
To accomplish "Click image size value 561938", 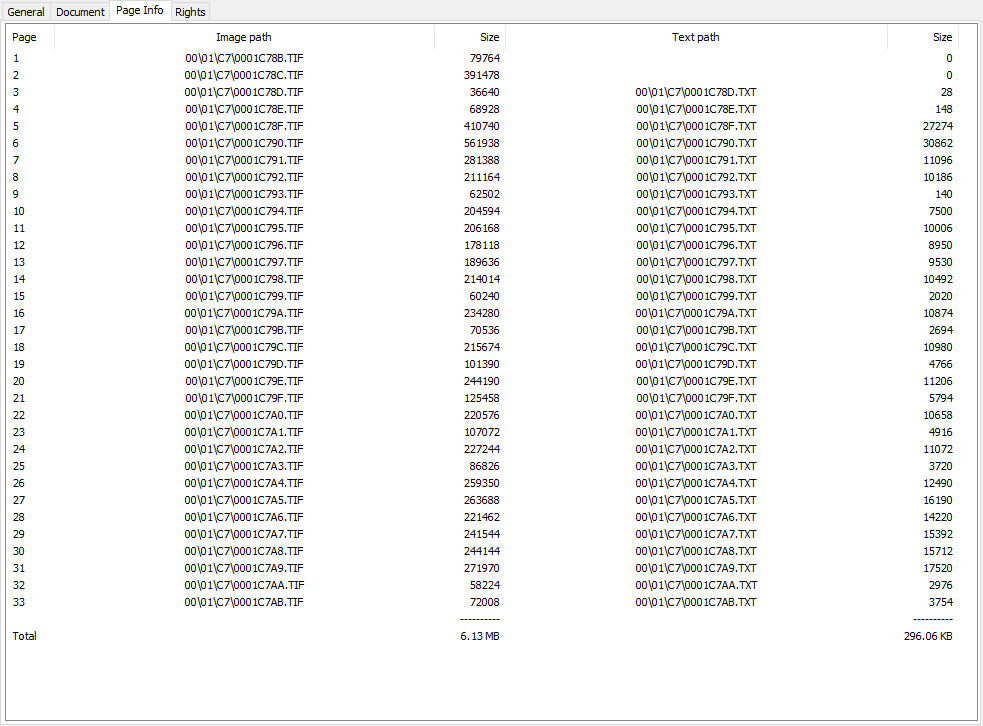I will click(x=481, y=143).
